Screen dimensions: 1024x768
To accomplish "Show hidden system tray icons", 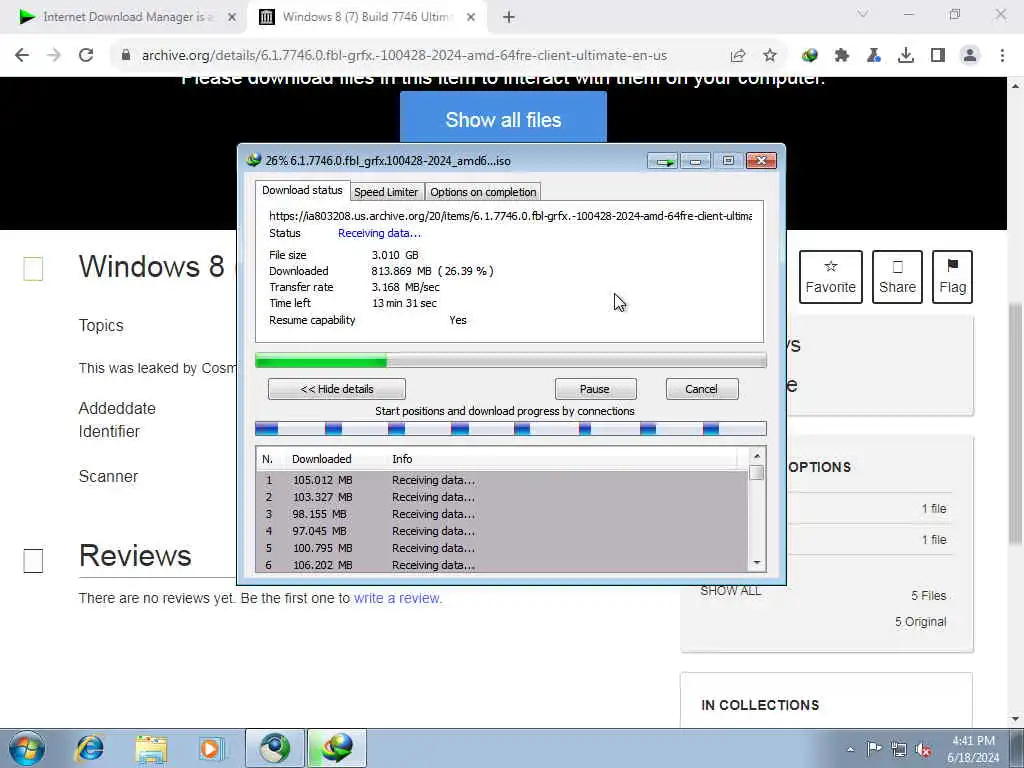I will 850,750.
